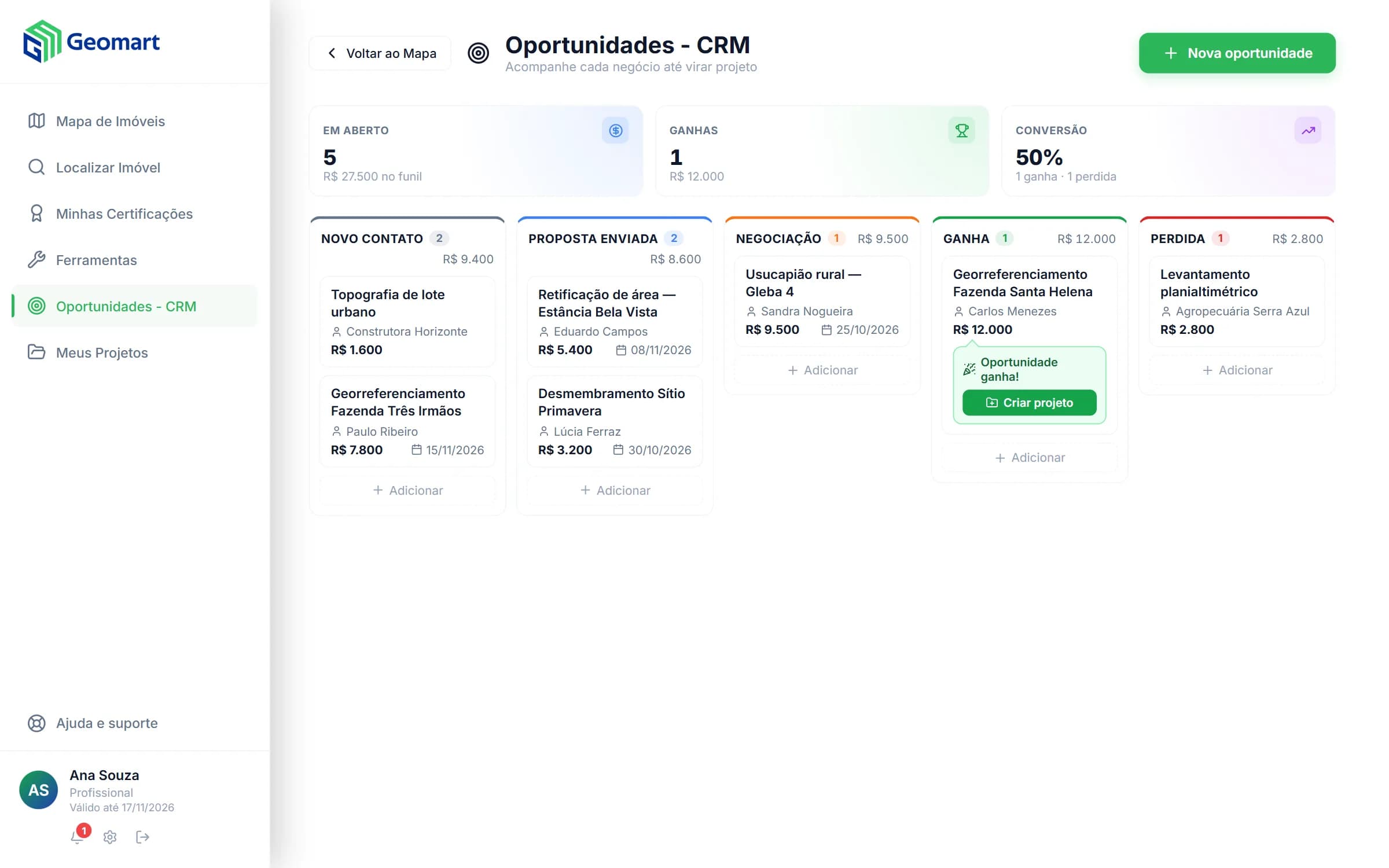Screen dimensions: 1389x868
Task: Open Topografia de lote urbano card
Action: coord(407,322)
